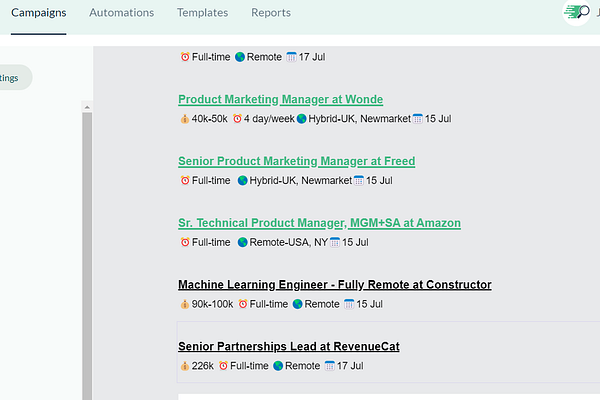This screenshot has width=600, height=400.
Task: Click globe icon in Wonde job row
Action: pos(302,119)
